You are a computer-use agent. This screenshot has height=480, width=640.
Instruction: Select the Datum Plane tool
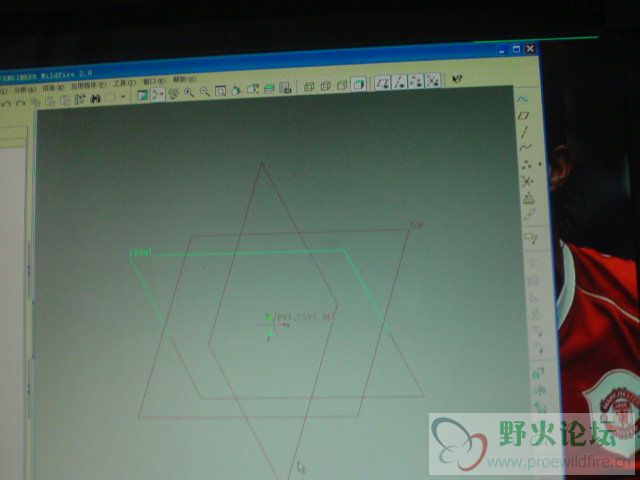click(524, 116)
